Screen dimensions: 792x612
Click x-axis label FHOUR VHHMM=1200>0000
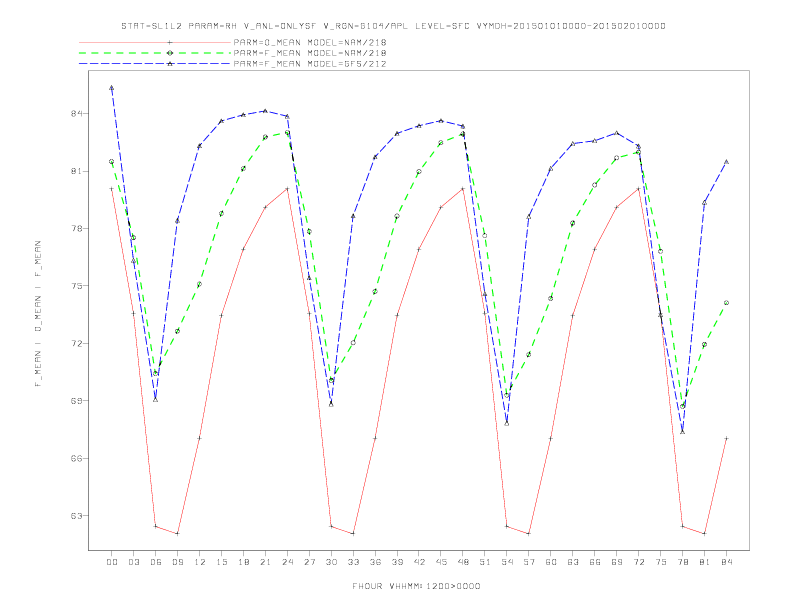click(416, 586)
